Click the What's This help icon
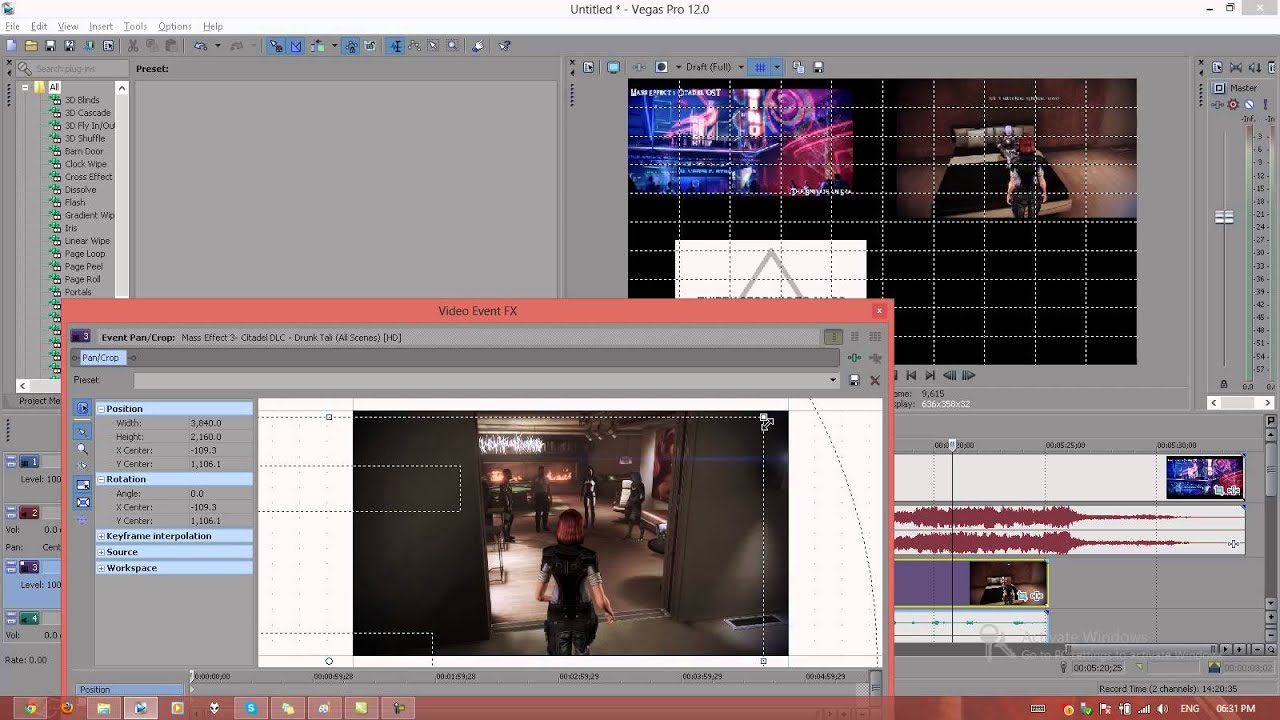1280x720 pixels. click(505, 46)
